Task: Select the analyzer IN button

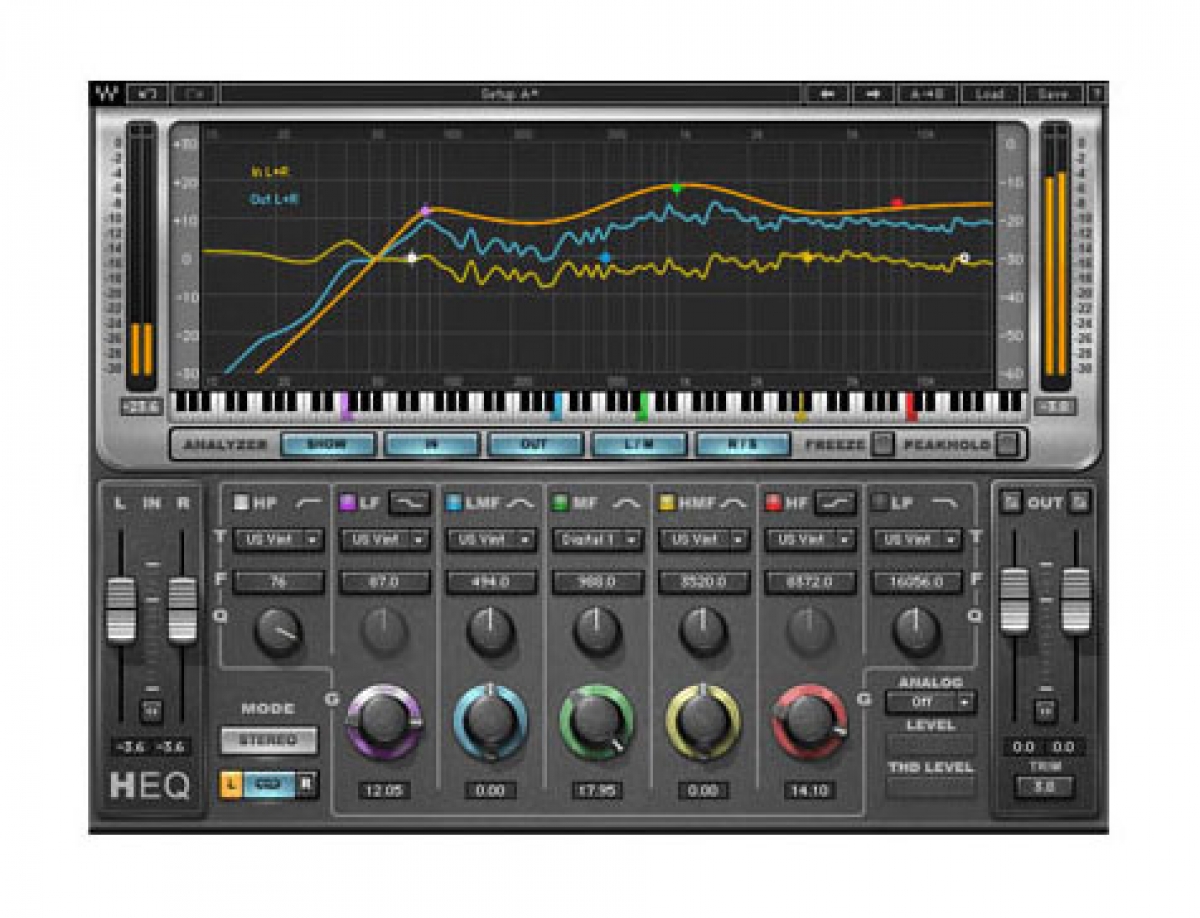Action: click(432, 444)
